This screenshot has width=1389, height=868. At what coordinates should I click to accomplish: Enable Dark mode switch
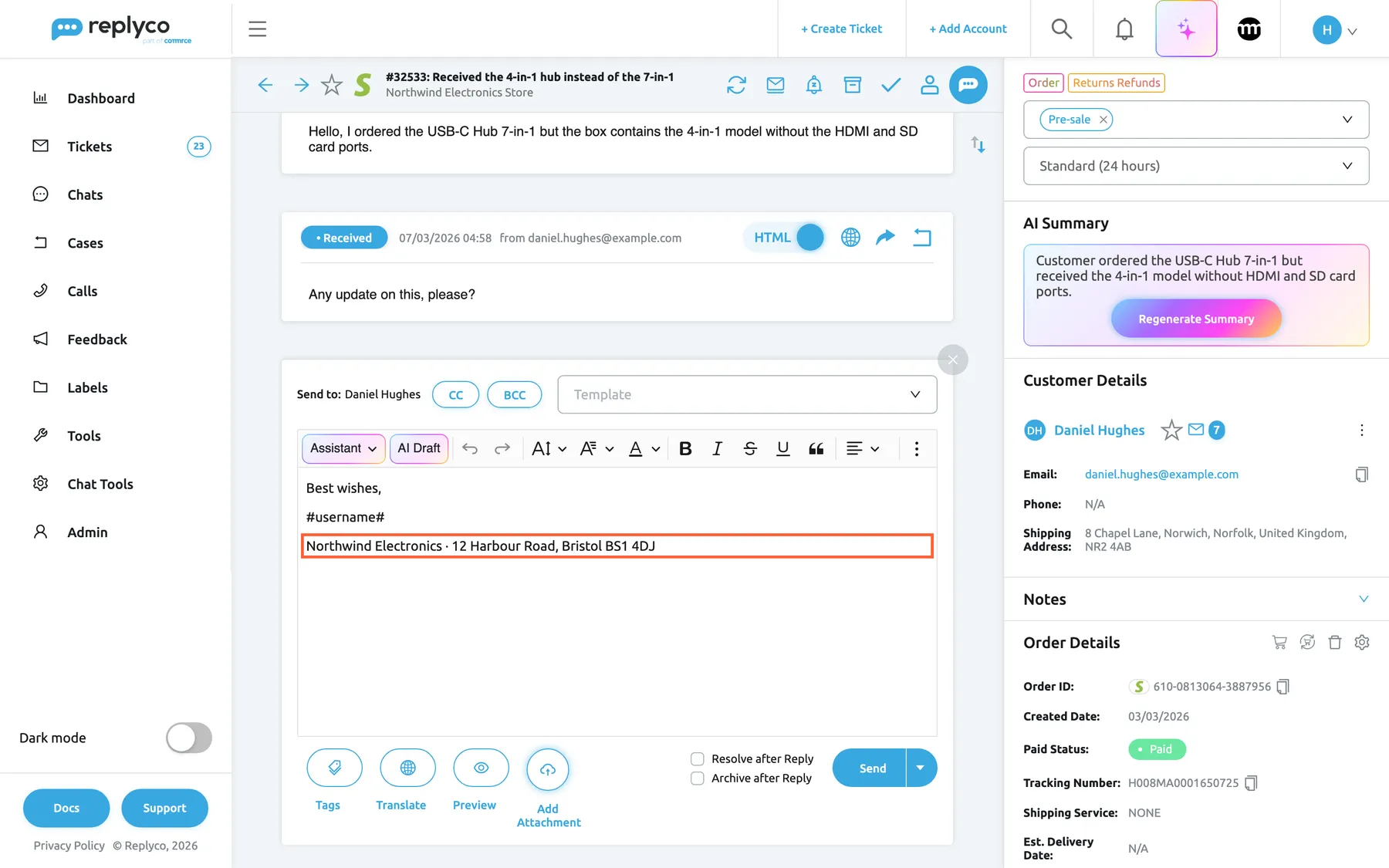coord(189,738)
